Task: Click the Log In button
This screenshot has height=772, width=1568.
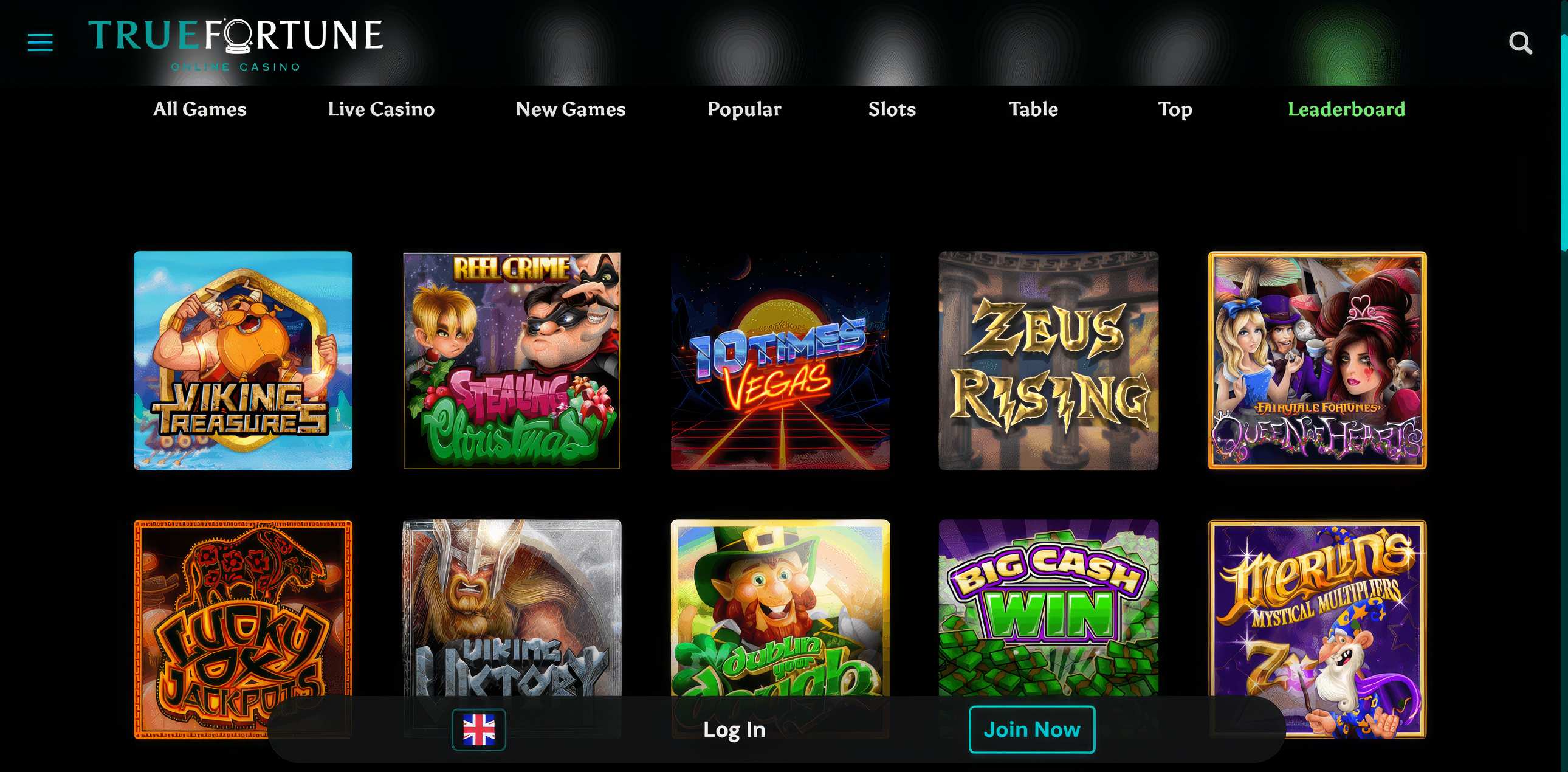Action: click(734, 729)
